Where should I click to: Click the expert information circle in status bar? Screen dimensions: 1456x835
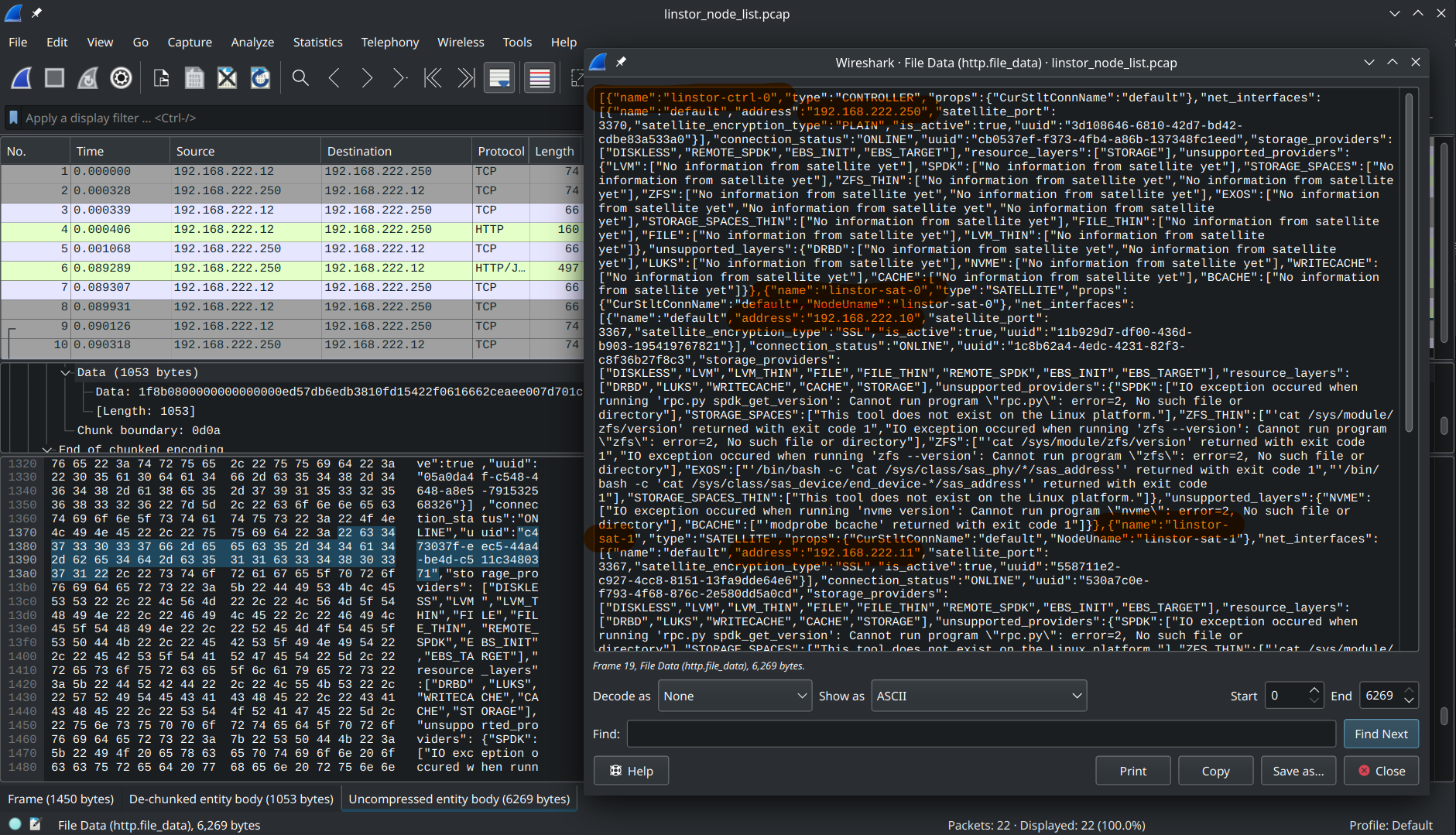[x=15, y=825]
